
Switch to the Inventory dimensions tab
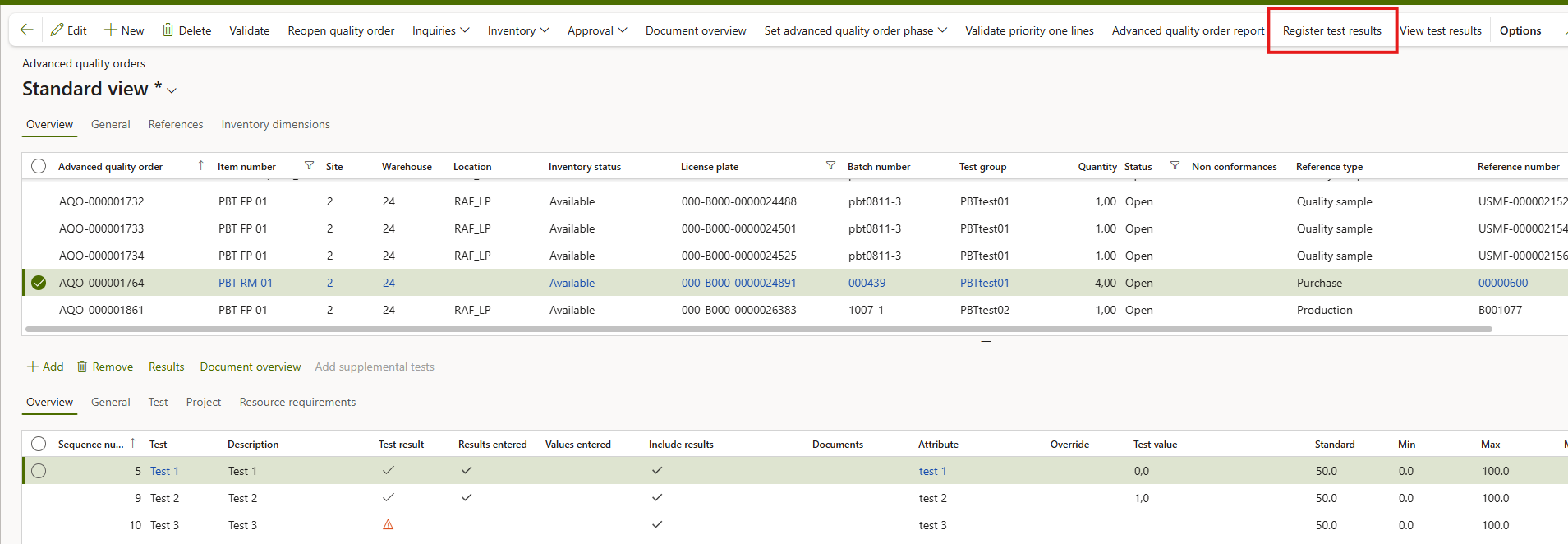click(275, 124)
